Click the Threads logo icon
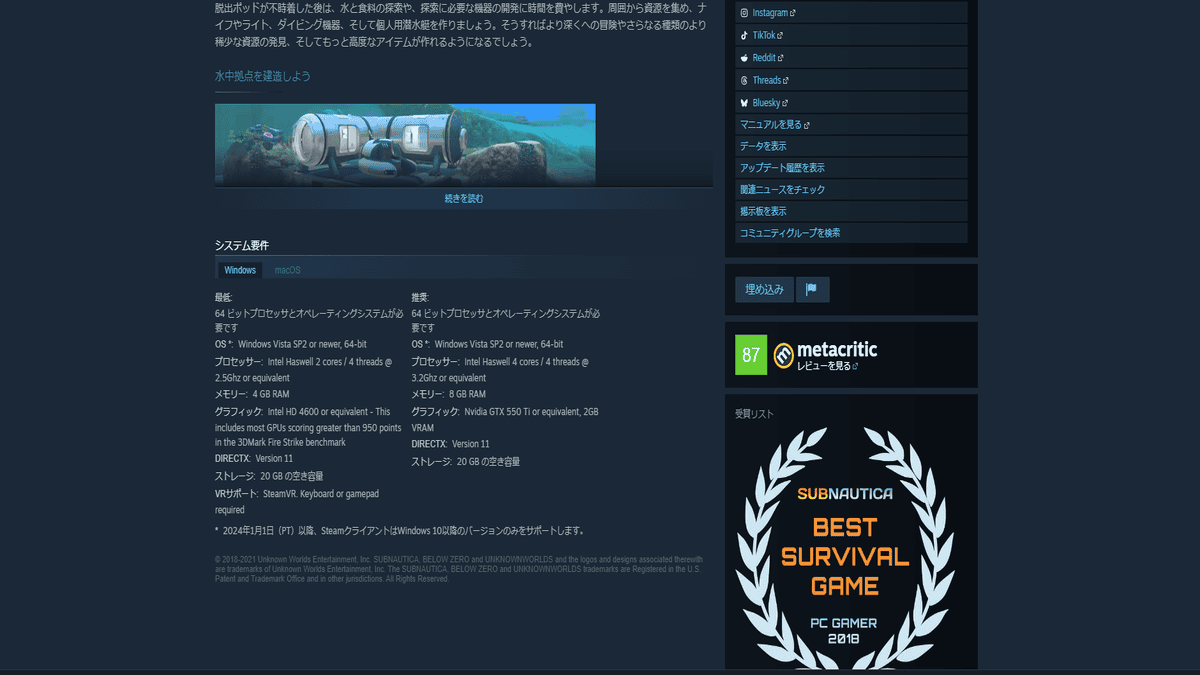The height and width of the screenshot is (675, 1200). coord(743,80)
